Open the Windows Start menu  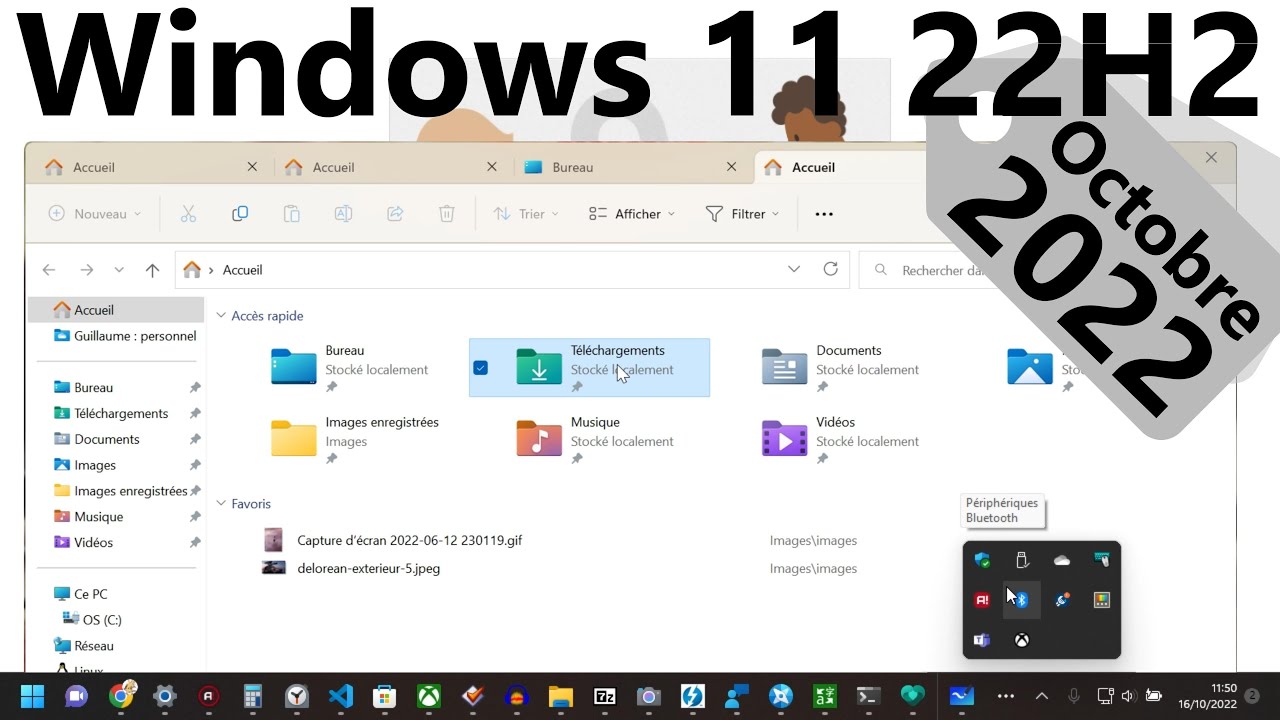33,696
